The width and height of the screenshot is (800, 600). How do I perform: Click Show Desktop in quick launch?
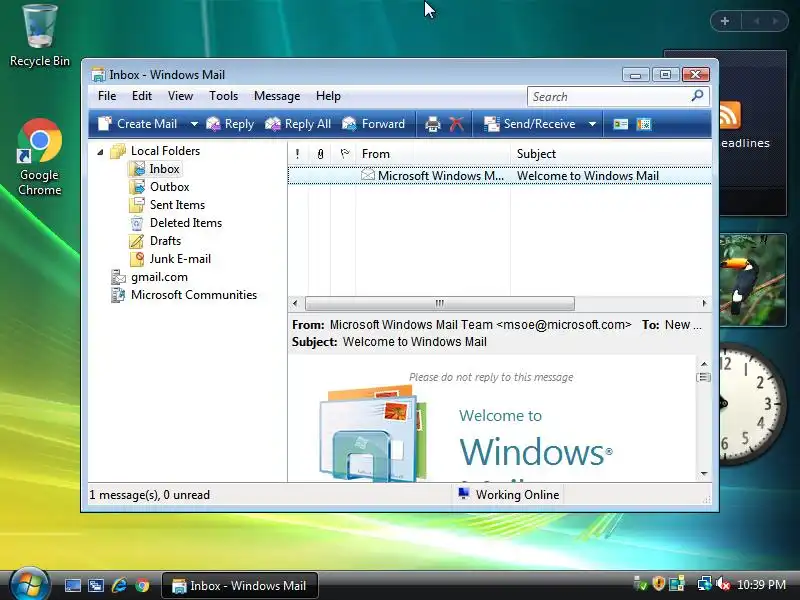(72, 585)
